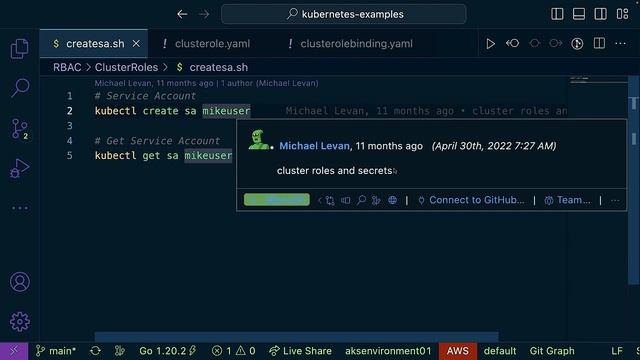The image size is (640, 360).
Task: Click line number 4 in the gutter
Action: coord(69,141)
